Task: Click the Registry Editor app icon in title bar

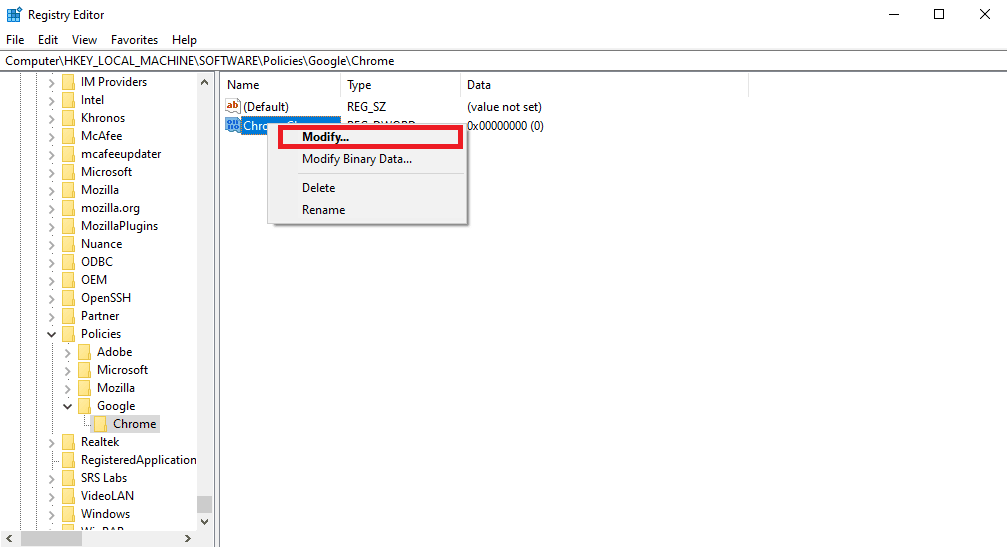Action: [14, 14]
